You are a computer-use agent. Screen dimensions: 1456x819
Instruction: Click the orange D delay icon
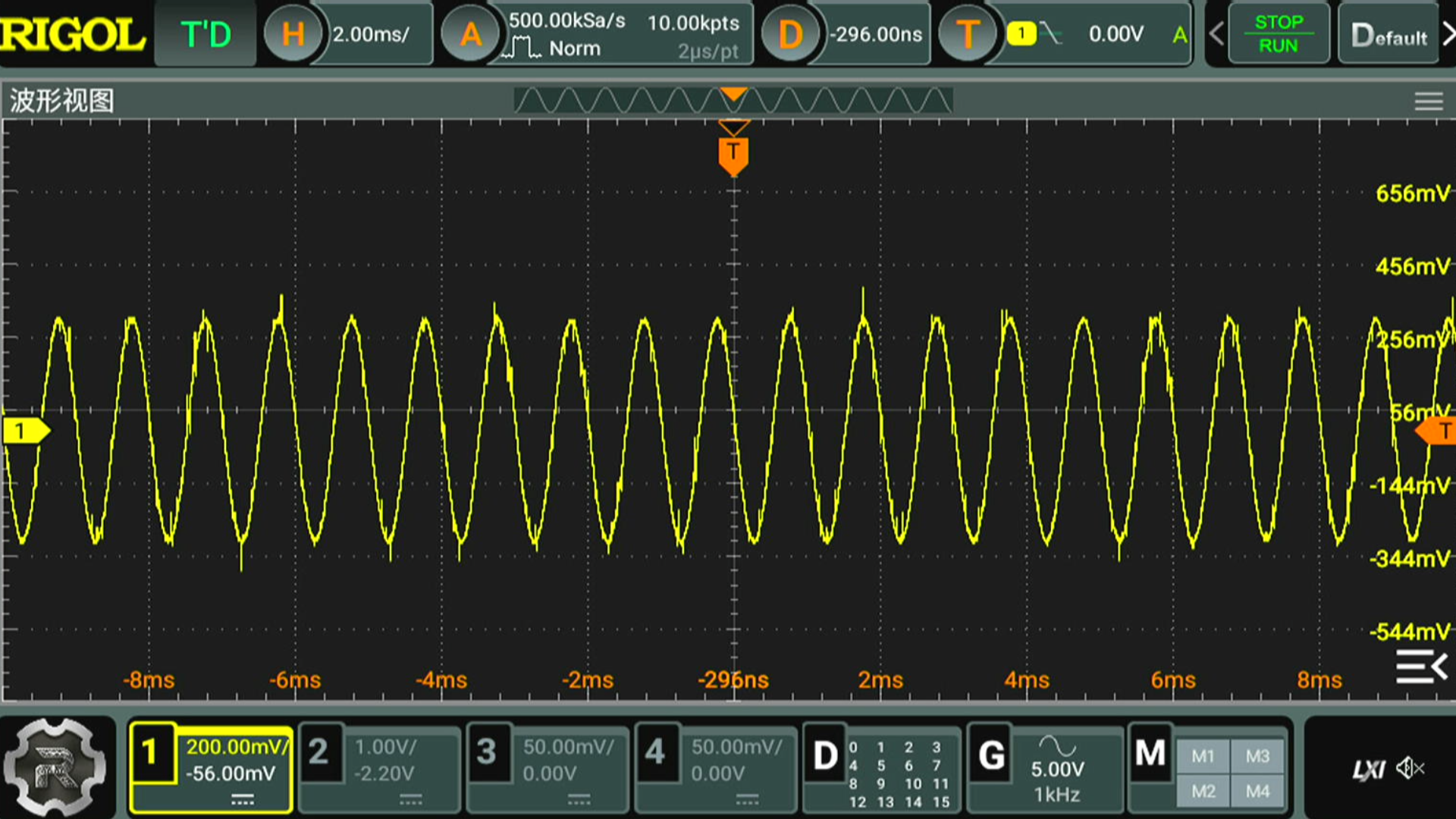tap(789, 34)
